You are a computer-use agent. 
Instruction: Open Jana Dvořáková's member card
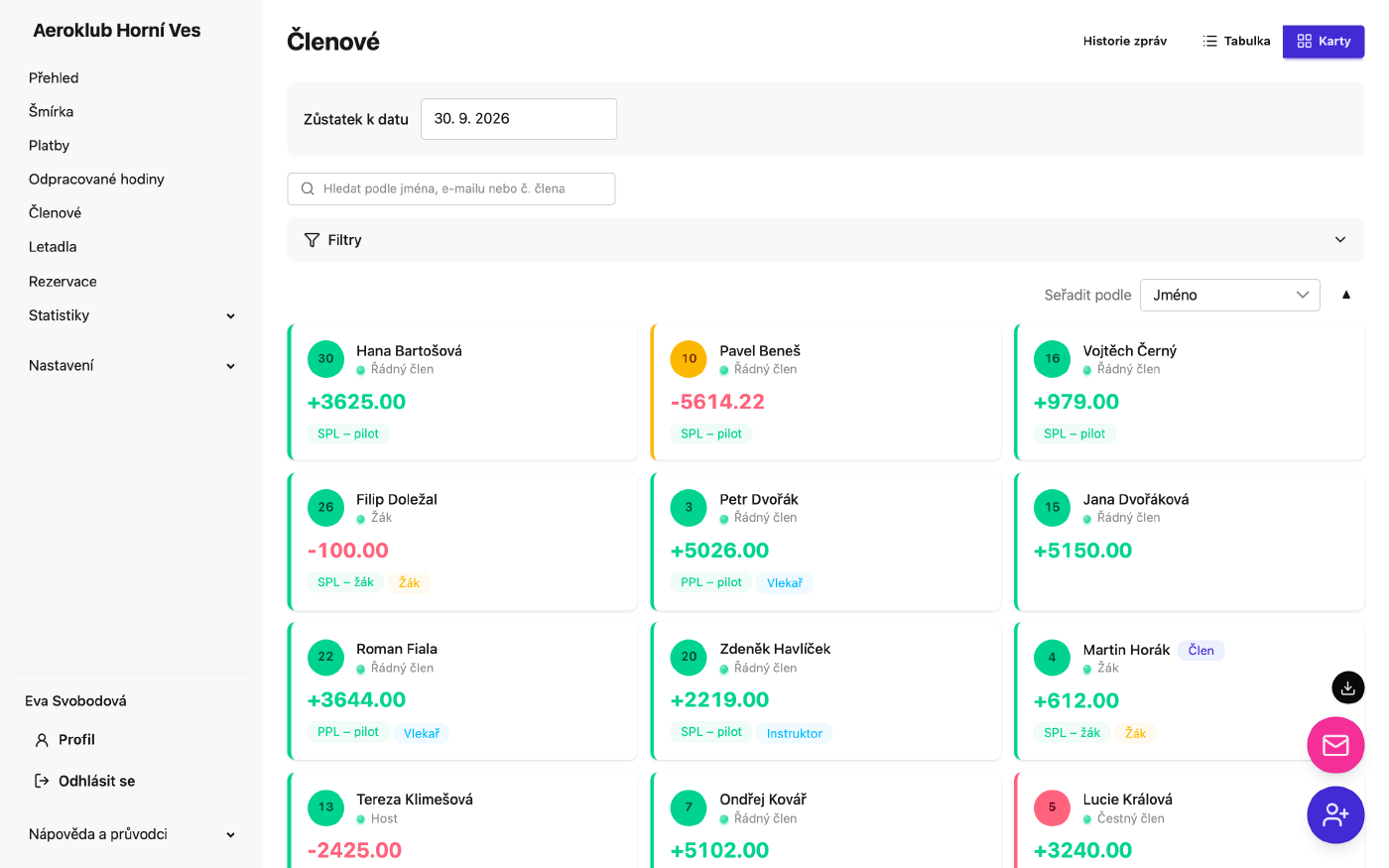(1190, 542)
